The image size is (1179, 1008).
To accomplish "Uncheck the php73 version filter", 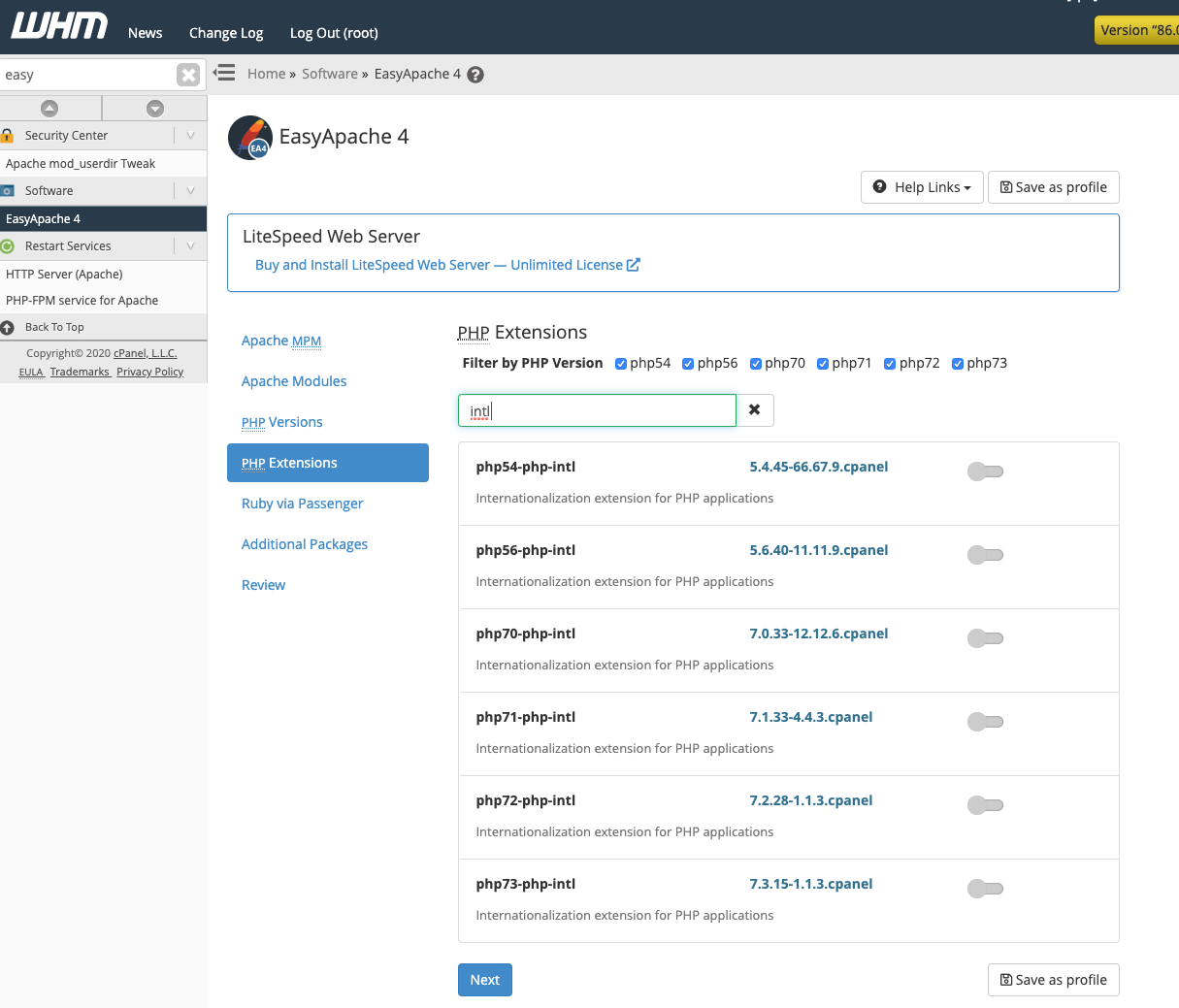I will tap(958, 364).
